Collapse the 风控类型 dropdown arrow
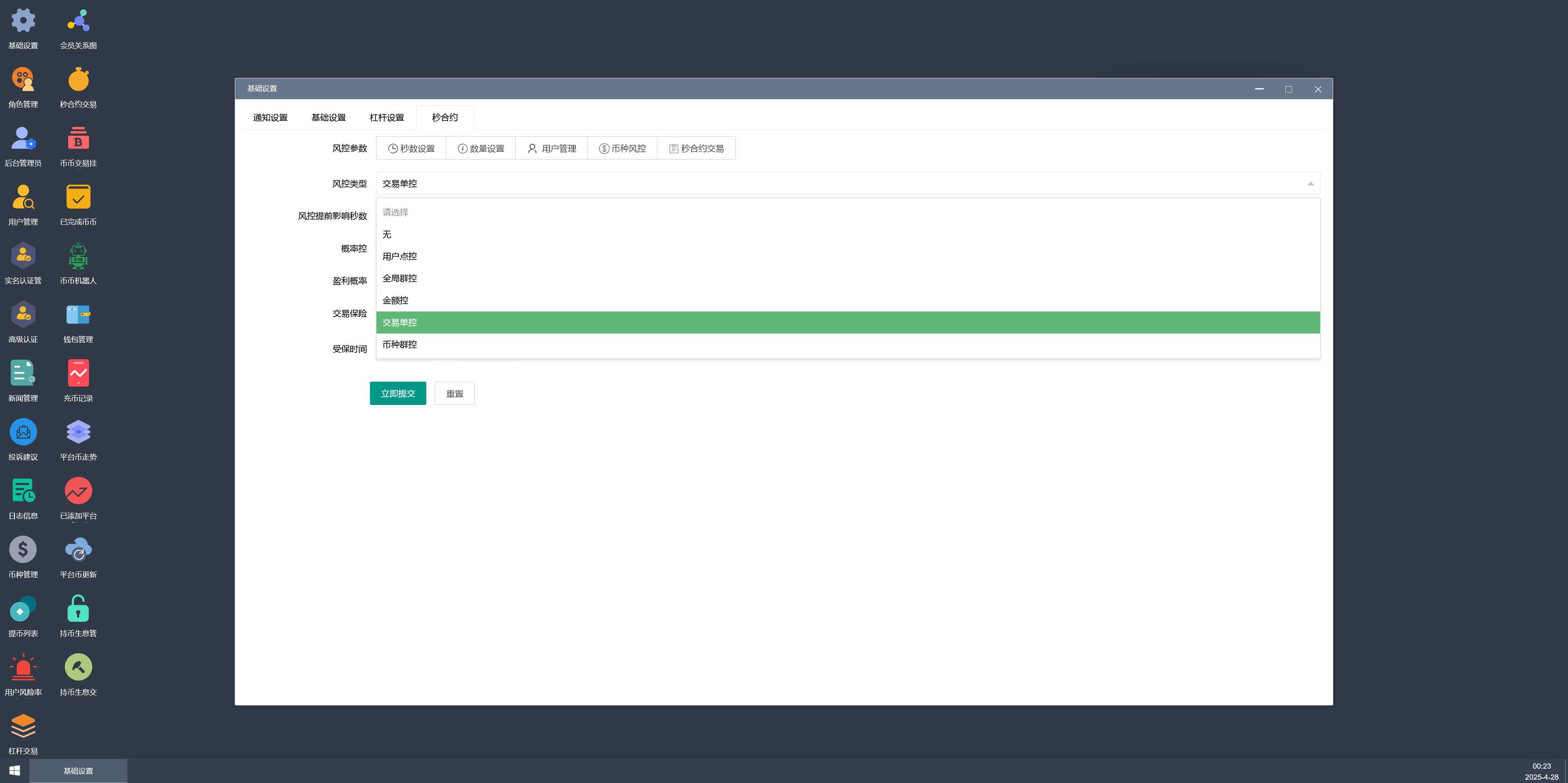This screenshot has width=1568, height=783. pos(1310,184)
